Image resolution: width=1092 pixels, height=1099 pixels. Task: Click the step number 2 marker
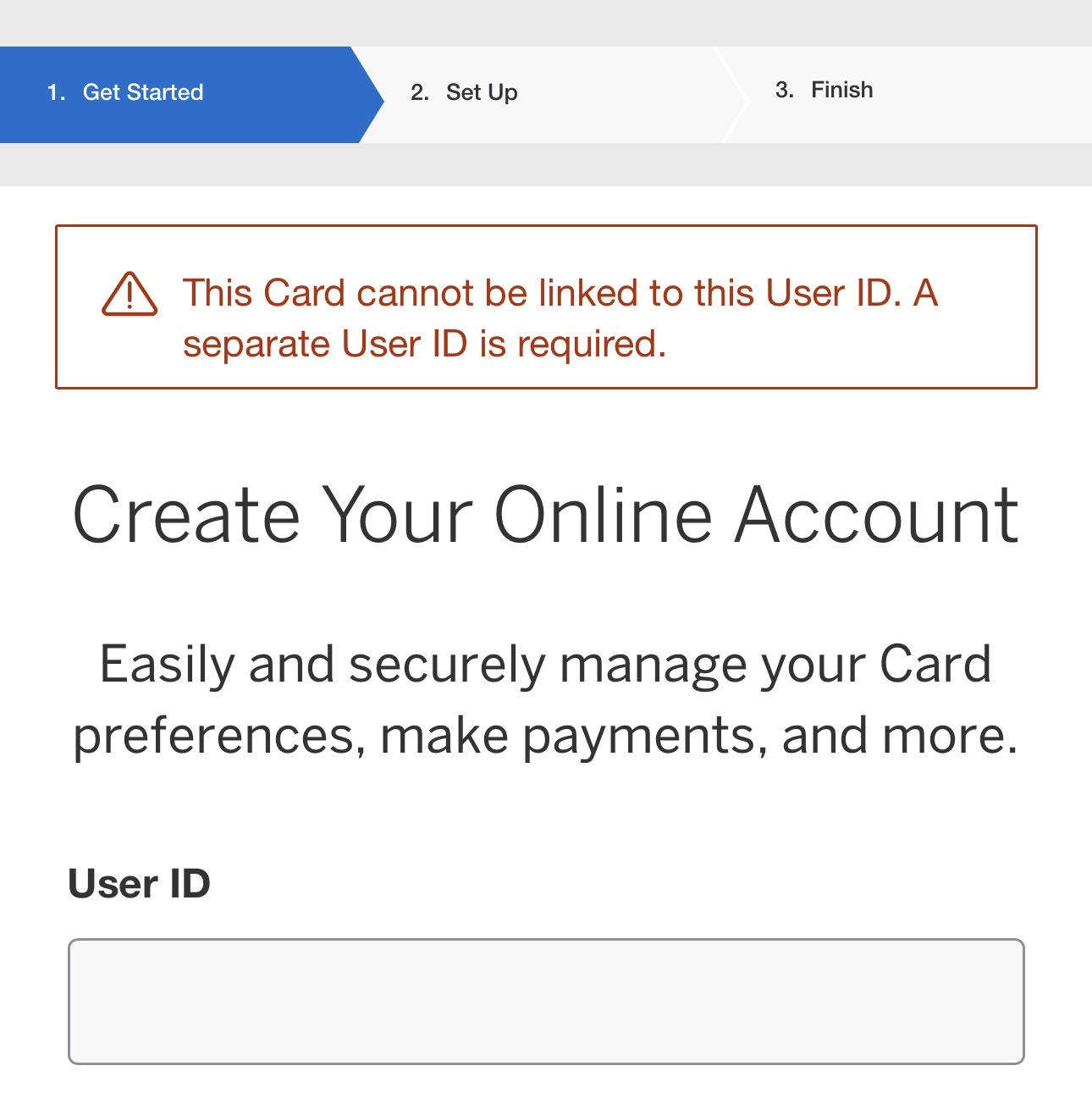(x=419, y=92)
